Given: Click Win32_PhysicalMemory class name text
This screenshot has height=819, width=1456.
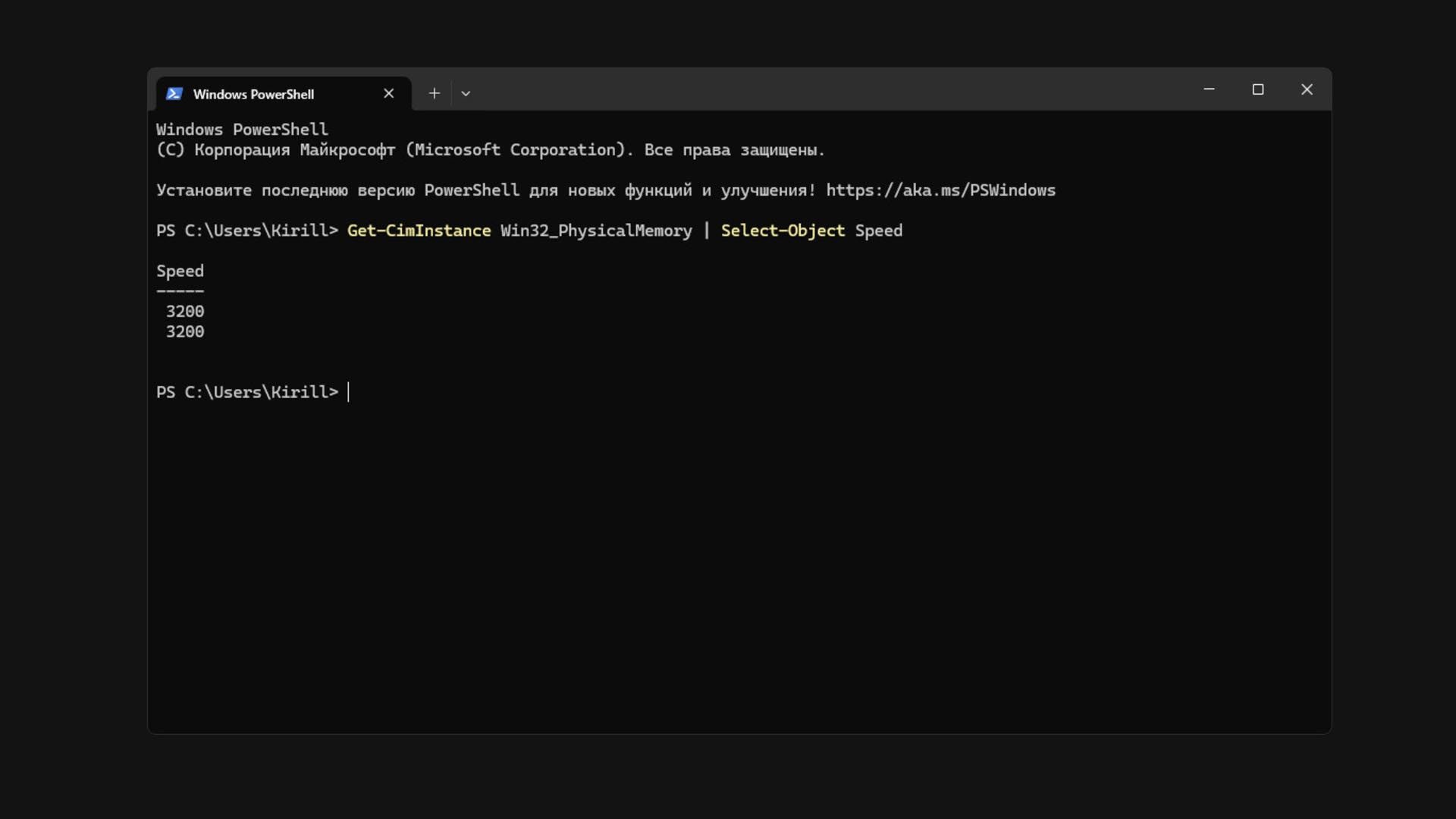Looking at the screenshot, I should (596, 231).
